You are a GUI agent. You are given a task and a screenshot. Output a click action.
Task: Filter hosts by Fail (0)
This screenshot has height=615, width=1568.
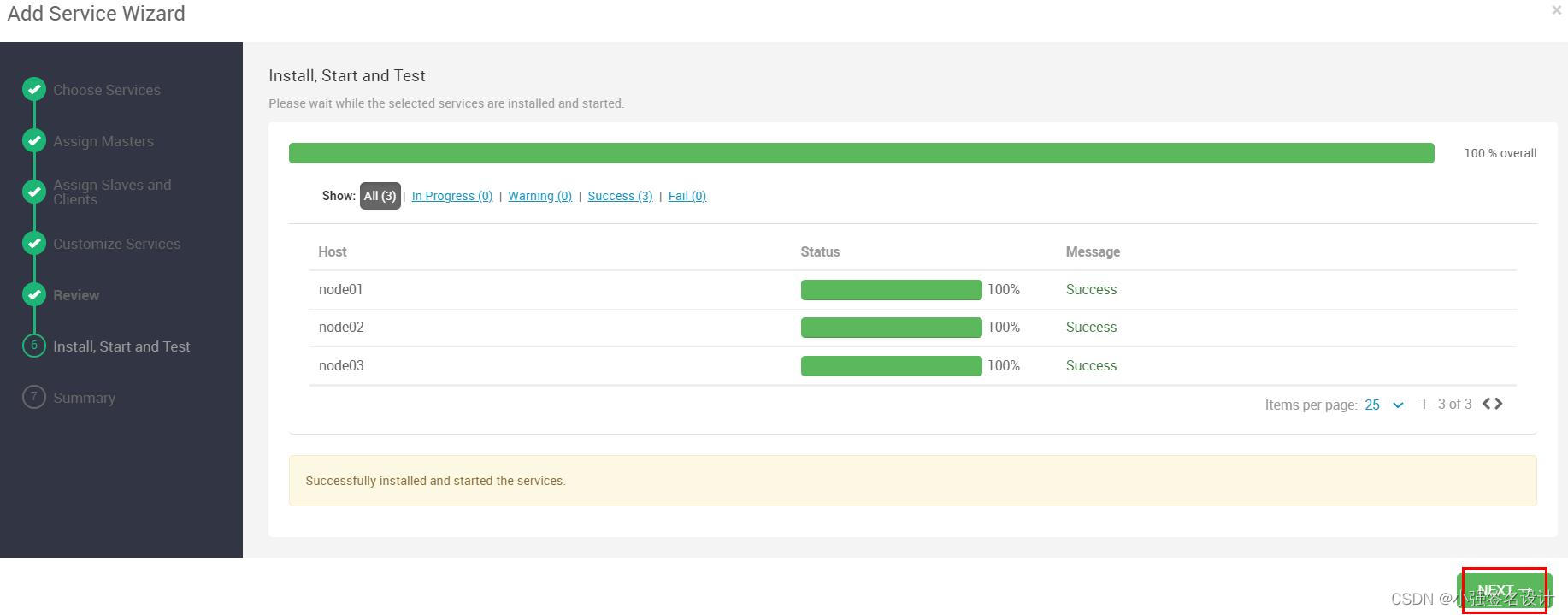pyautogui.click(x=687, y=196)
